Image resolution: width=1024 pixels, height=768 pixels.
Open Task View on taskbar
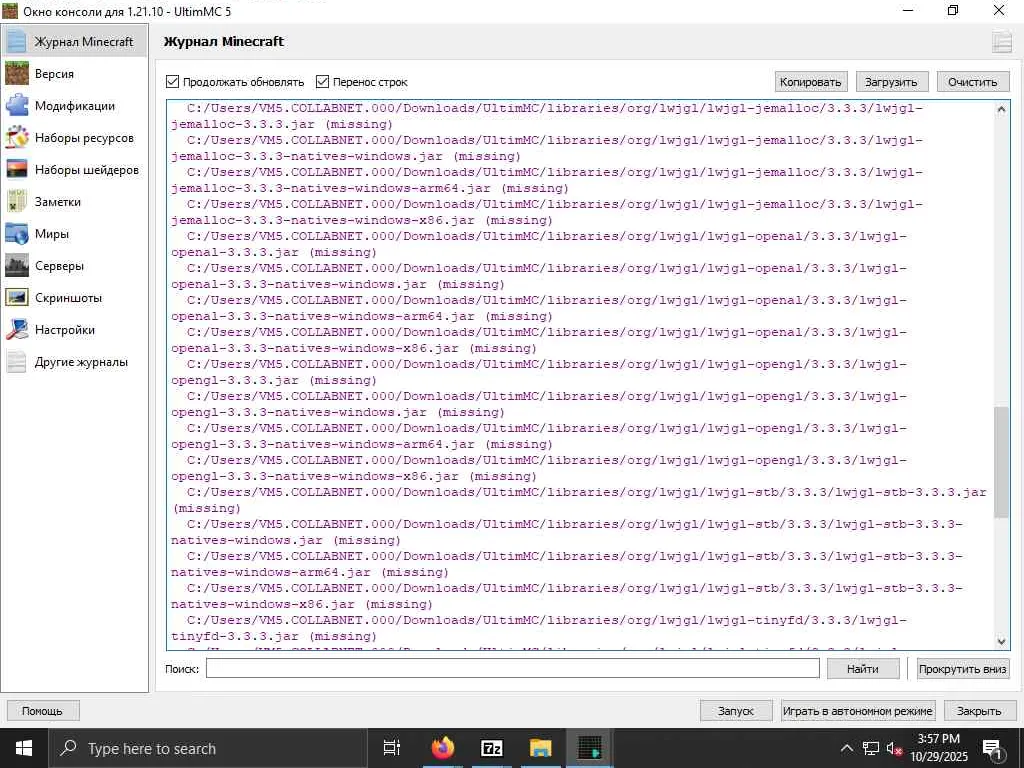392,748
